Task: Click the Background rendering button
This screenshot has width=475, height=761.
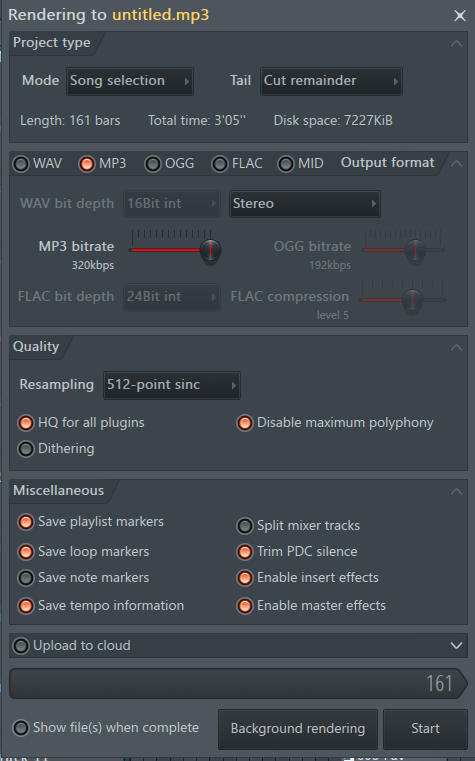Action: coord(298,729)
